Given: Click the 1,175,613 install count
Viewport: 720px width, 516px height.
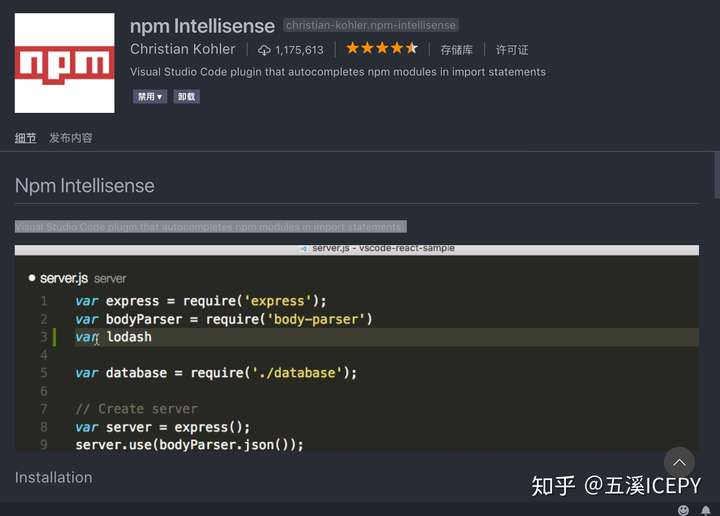Looking at the screenshot, I should [299, 50].
